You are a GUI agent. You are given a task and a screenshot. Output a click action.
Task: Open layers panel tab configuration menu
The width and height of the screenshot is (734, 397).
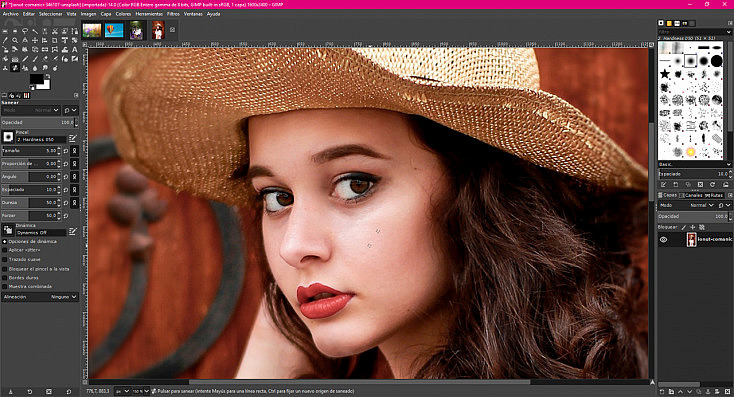(729, 195)
